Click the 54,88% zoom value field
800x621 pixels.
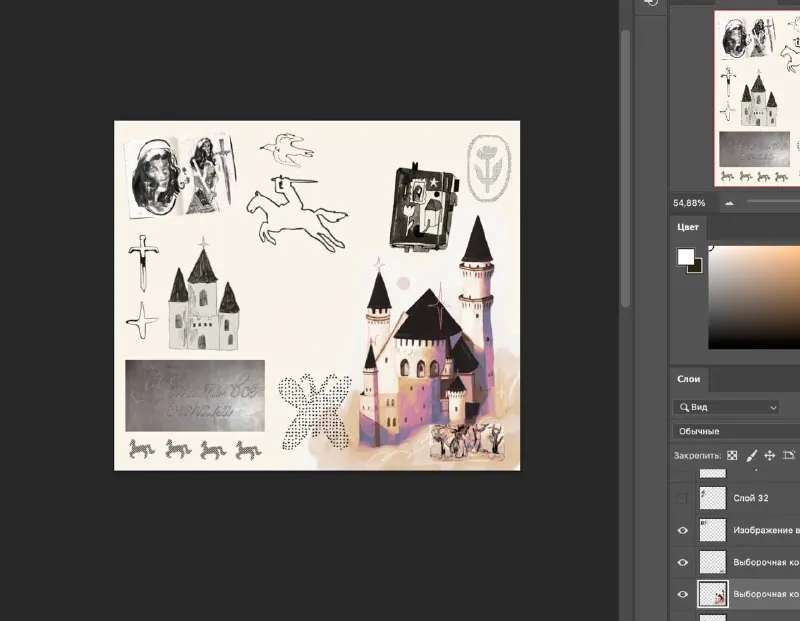point(689,203)
